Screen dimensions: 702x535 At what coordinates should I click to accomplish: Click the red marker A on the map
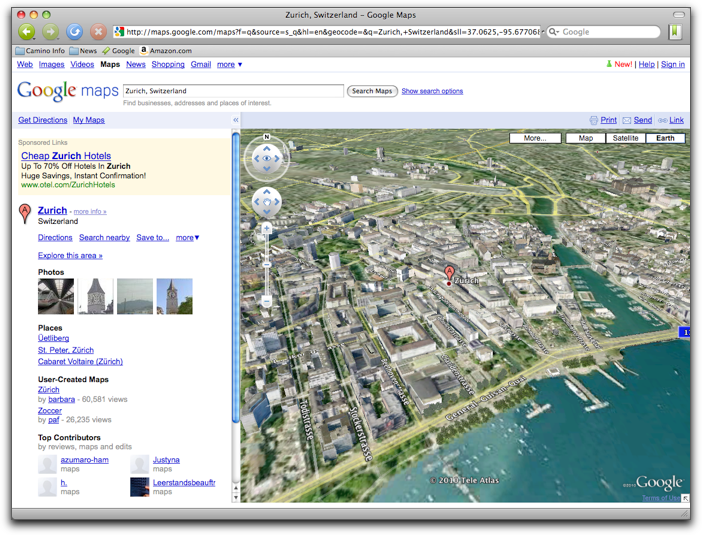point(449,273)
